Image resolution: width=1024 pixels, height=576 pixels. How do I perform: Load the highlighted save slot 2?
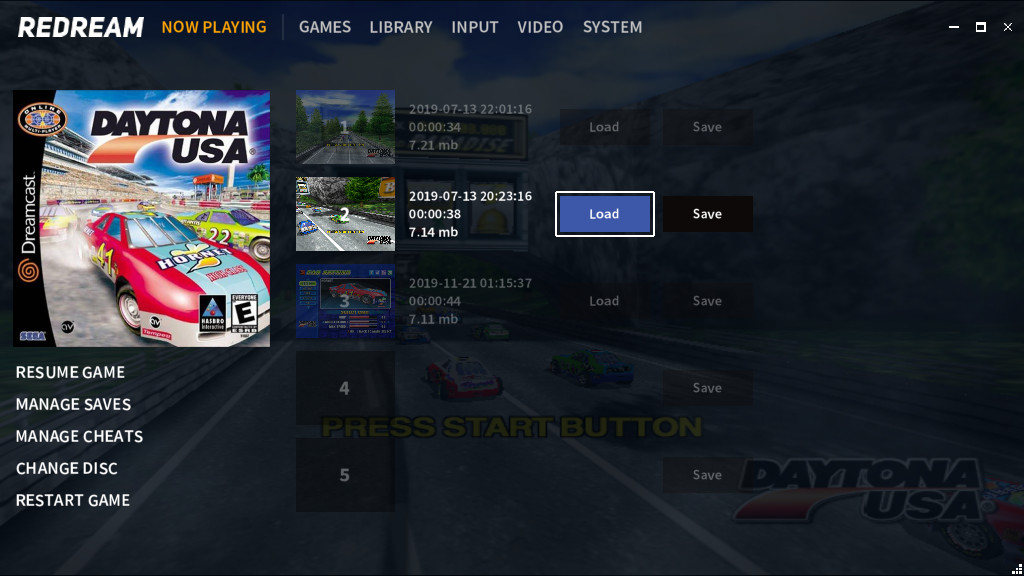(x=604, y=214)
